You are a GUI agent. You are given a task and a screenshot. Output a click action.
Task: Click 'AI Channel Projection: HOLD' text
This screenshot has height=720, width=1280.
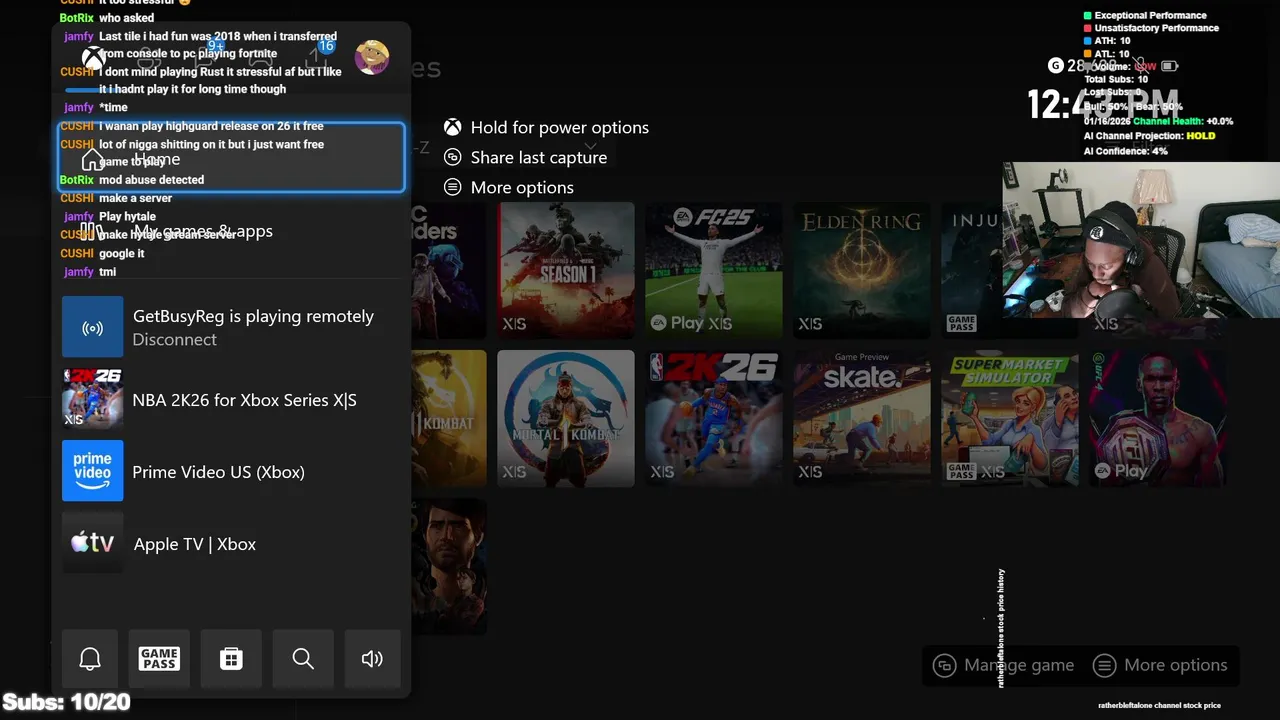pos(1149,136)
